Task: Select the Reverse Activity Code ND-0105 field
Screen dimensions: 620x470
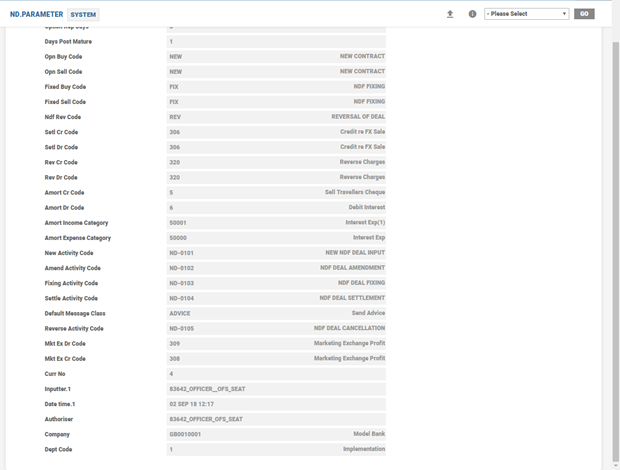Action: click(276, 329)
